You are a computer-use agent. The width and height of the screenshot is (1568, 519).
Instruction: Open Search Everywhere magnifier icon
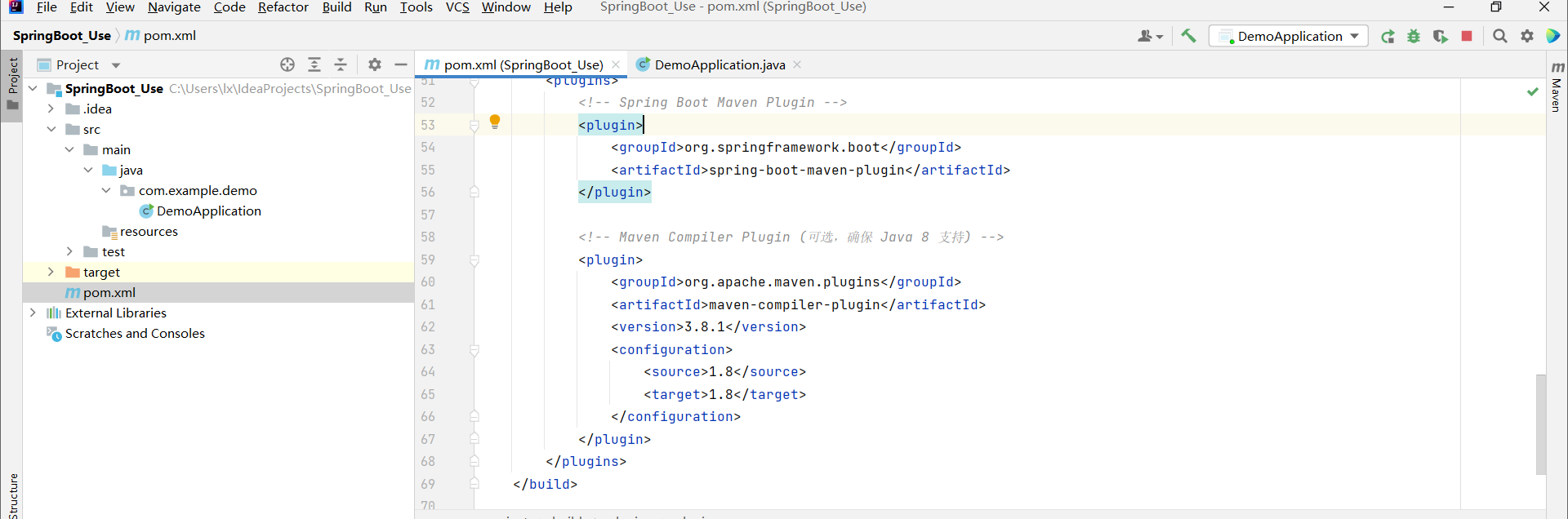[1500, 36]
